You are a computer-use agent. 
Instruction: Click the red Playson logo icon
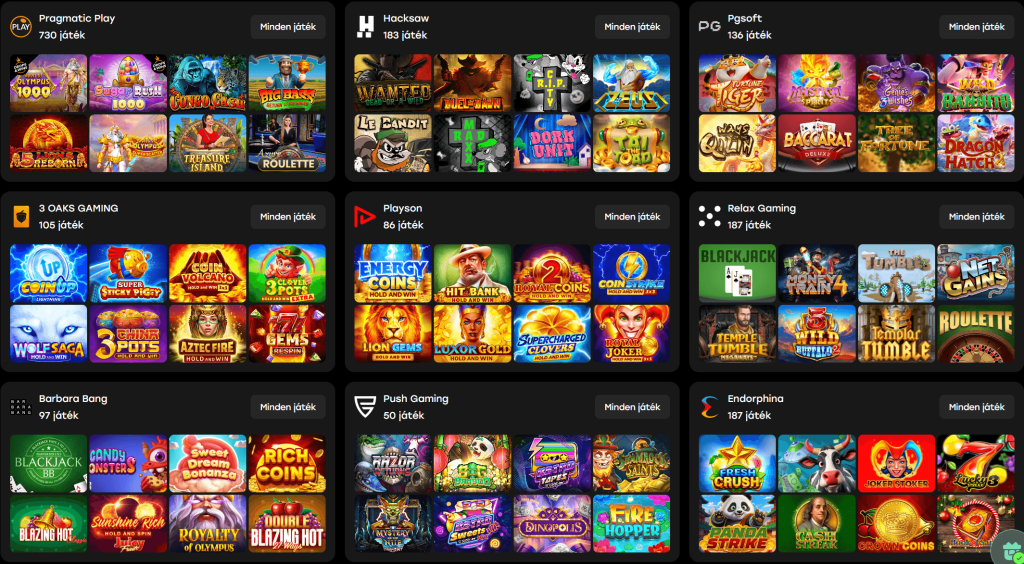tap(364, 217)
